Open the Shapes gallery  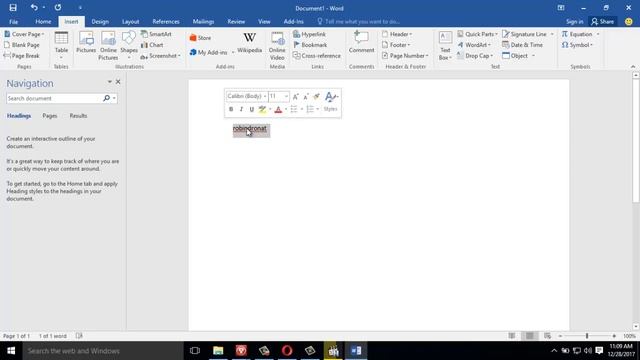tap(129, 45)
